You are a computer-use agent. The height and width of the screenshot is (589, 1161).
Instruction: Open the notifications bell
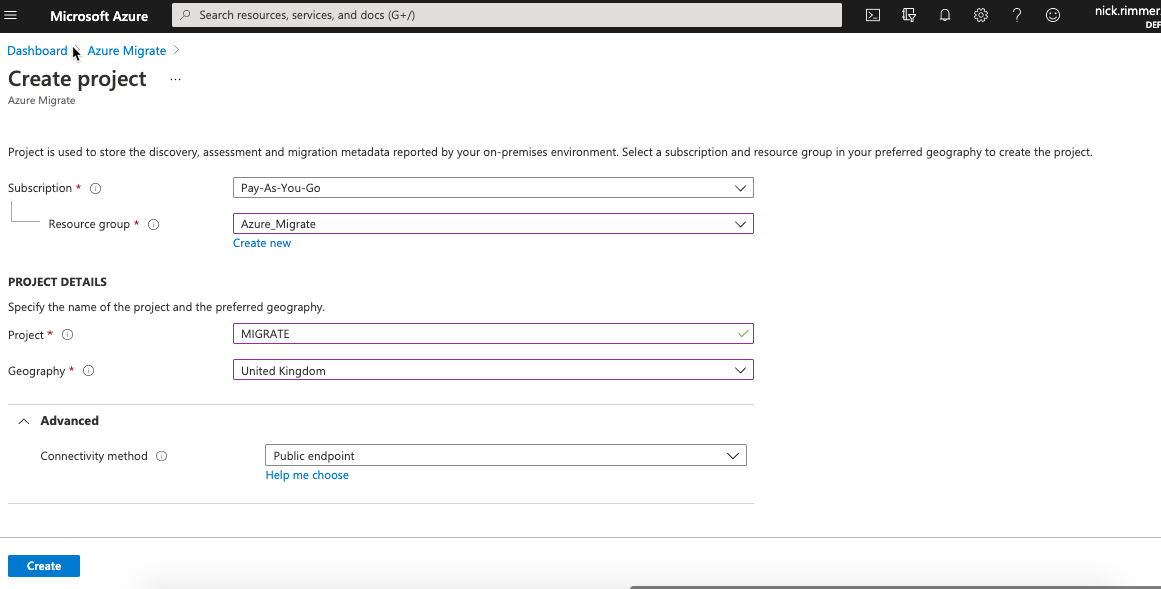pos(945,15)
